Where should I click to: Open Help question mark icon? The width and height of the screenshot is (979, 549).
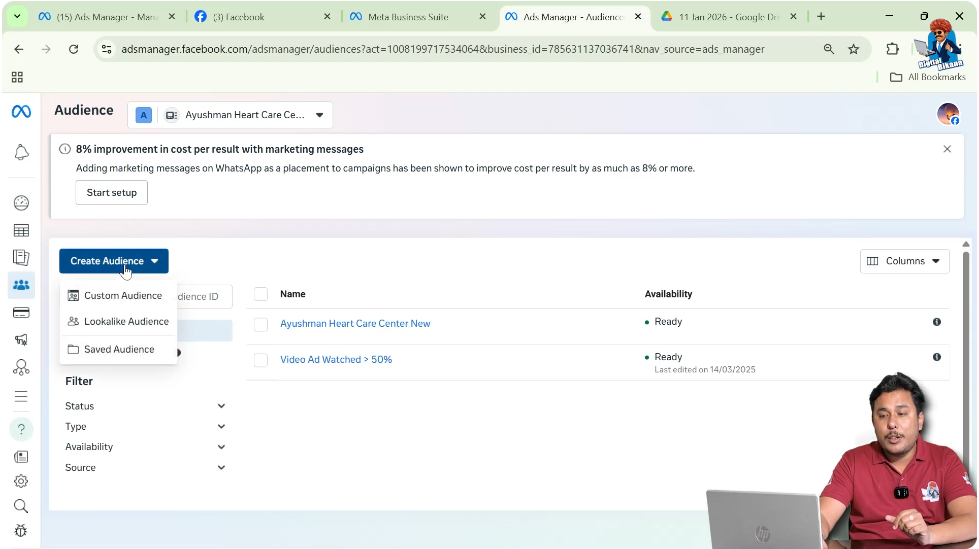(x=21, y=429)
